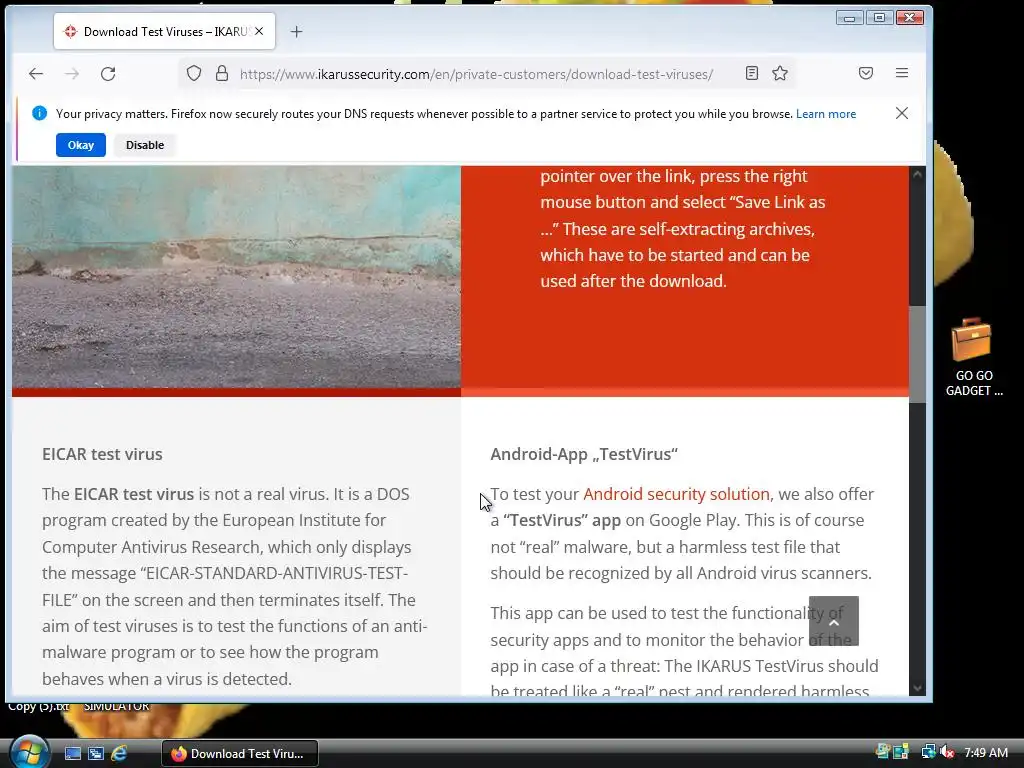Click Switch between windows quick launch icon
1024x768 pixels.
point(96,754)
